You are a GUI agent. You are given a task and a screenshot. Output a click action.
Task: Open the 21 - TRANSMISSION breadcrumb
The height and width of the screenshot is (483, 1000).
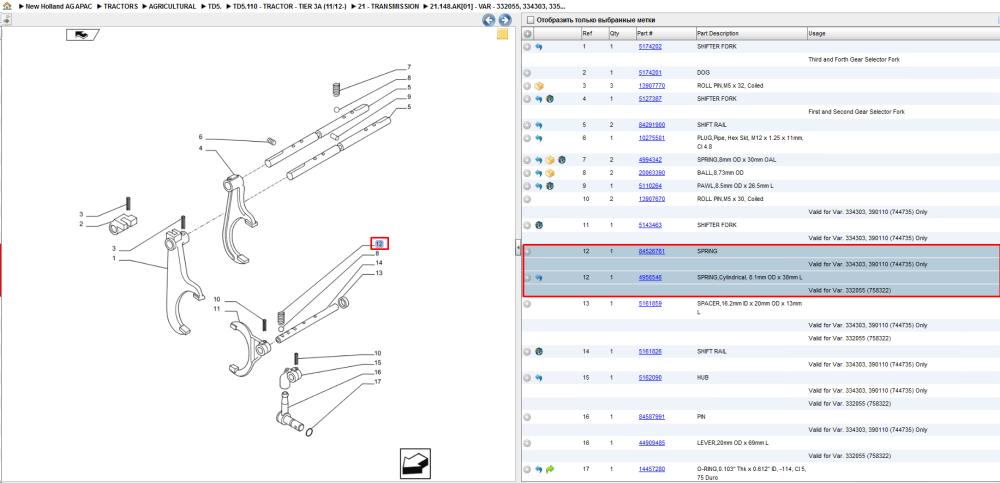click(390, 6)
